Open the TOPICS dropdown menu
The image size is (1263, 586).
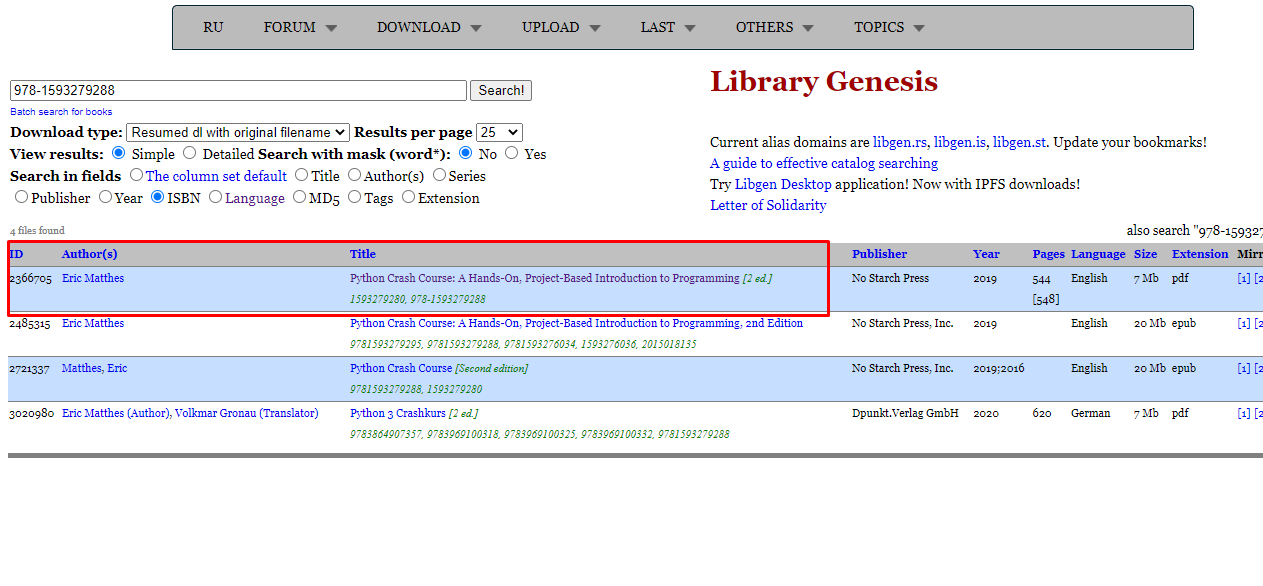(x=889, y=27)
